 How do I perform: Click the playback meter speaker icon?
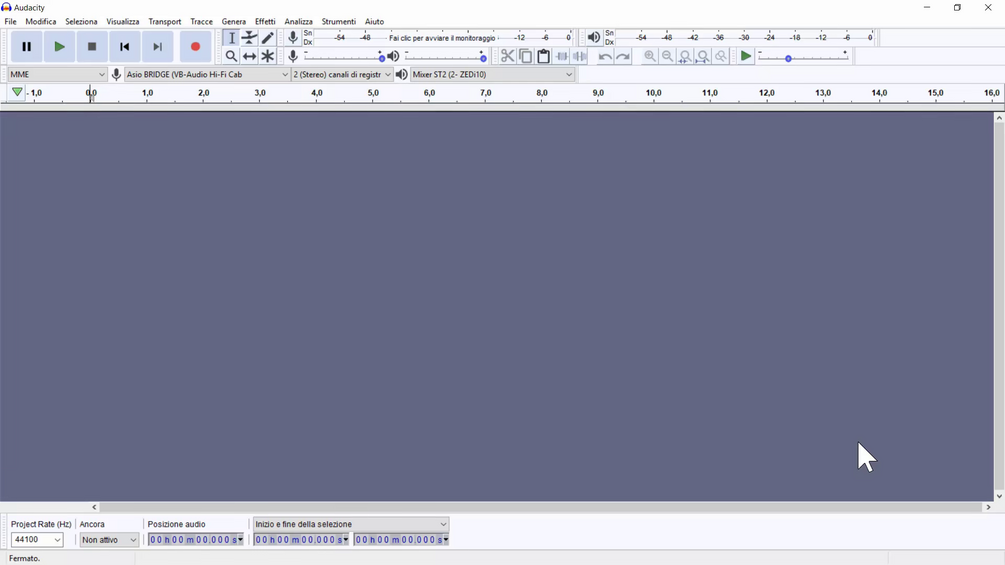pos(594,38)
